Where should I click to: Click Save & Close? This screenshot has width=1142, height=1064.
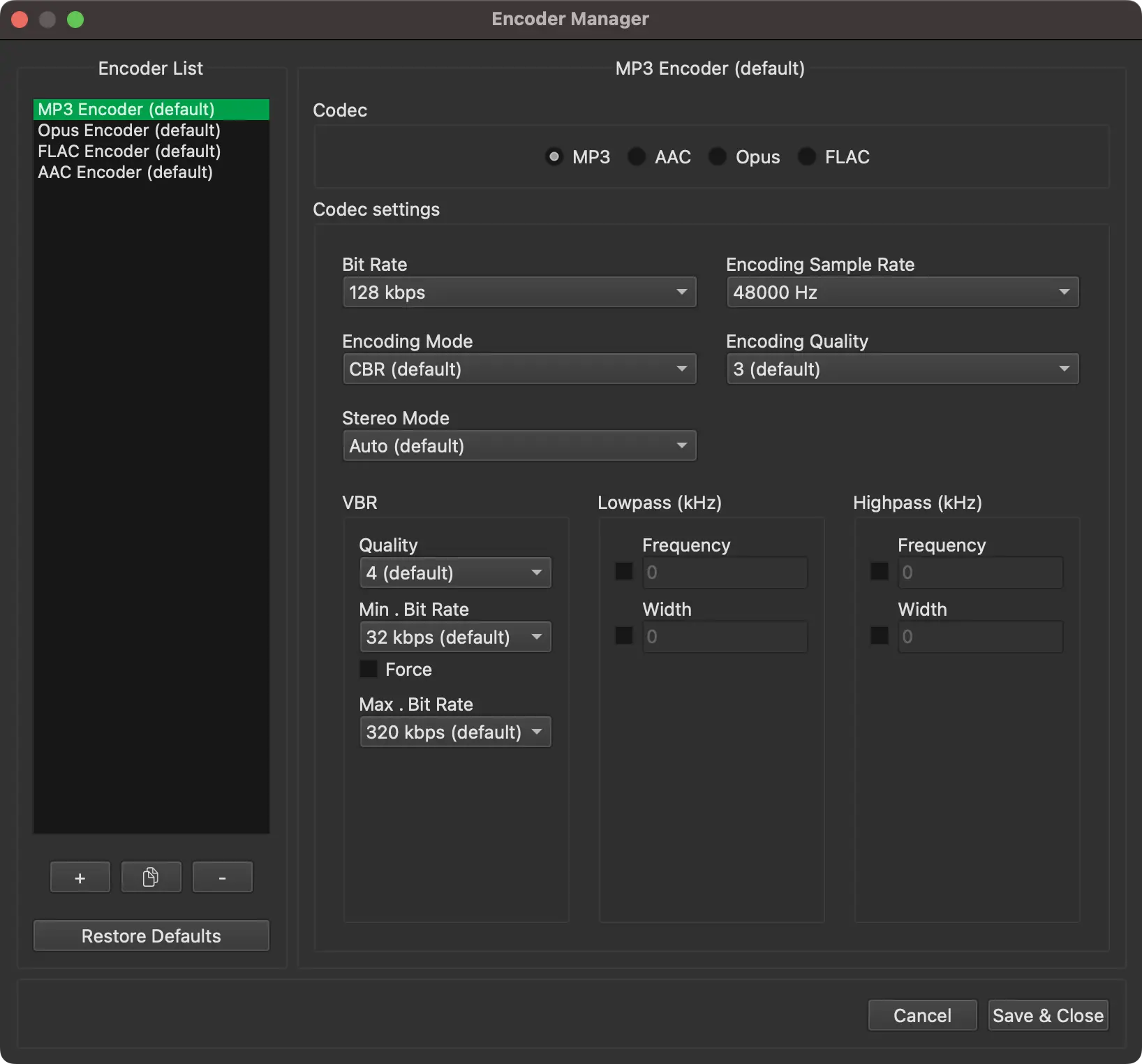(1047, 1015)
